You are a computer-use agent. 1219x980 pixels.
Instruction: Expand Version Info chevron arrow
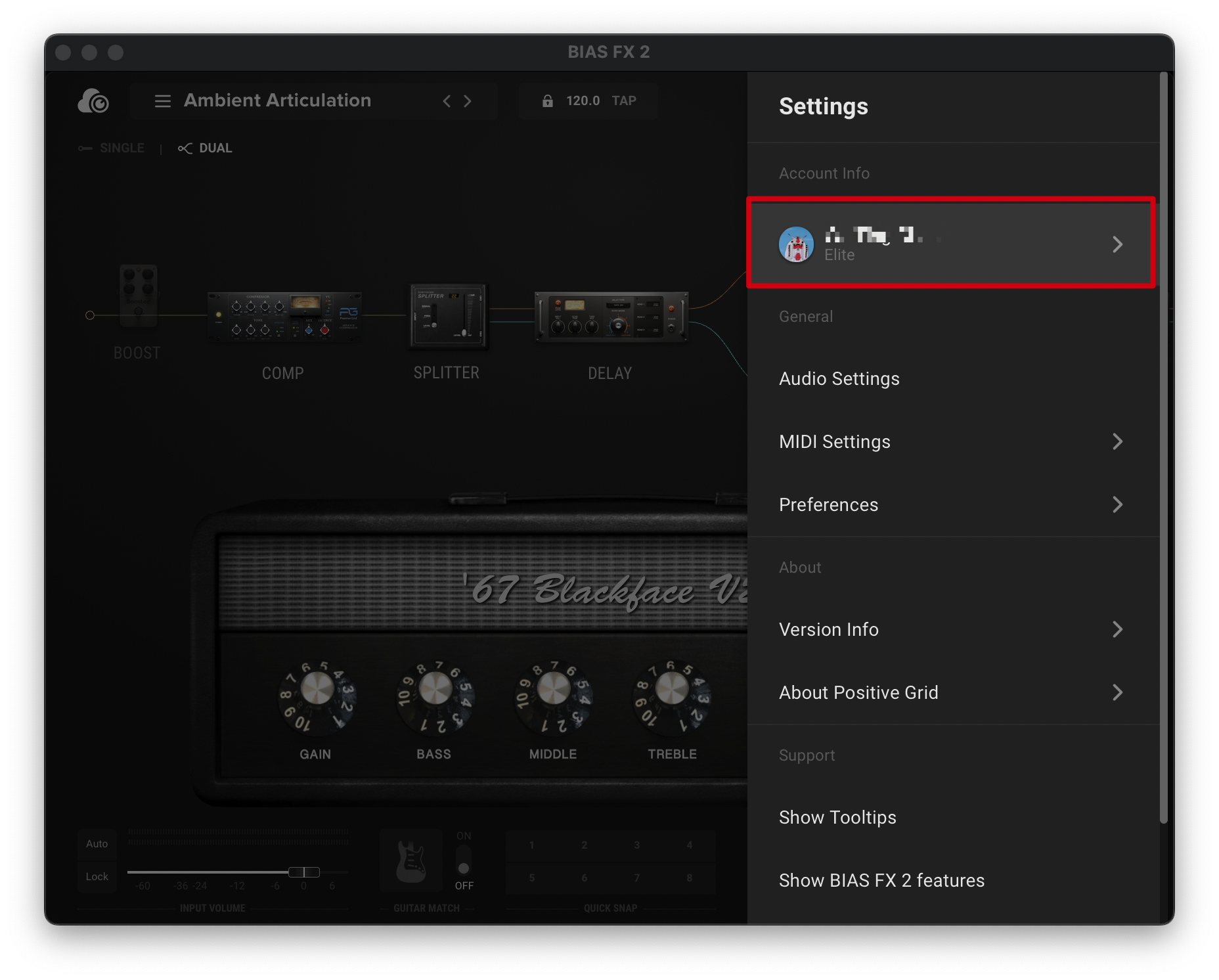(1117, 629)
